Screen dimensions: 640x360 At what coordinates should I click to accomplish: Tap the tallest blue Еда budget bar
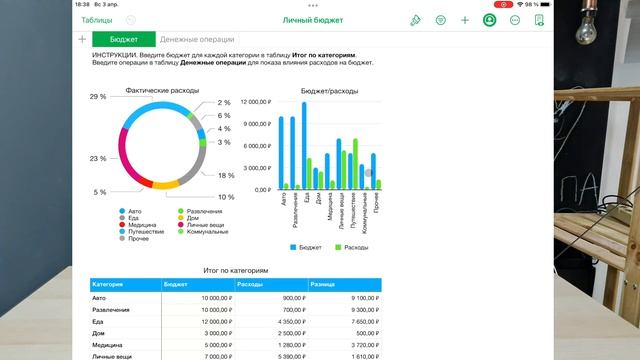[x=304, y=146]
